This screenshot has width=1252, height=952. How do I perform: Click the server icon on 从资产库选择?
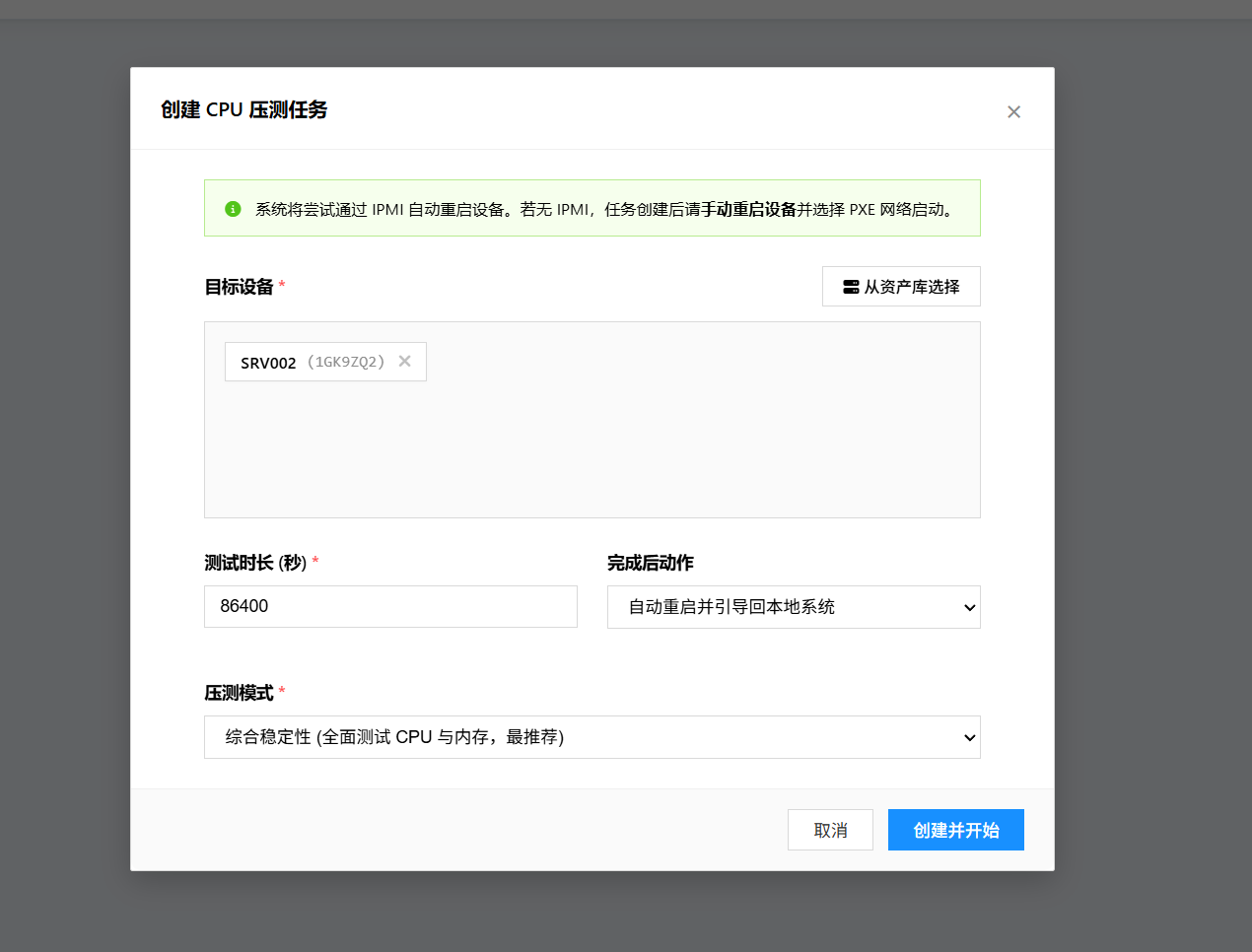tap(851, 287)
